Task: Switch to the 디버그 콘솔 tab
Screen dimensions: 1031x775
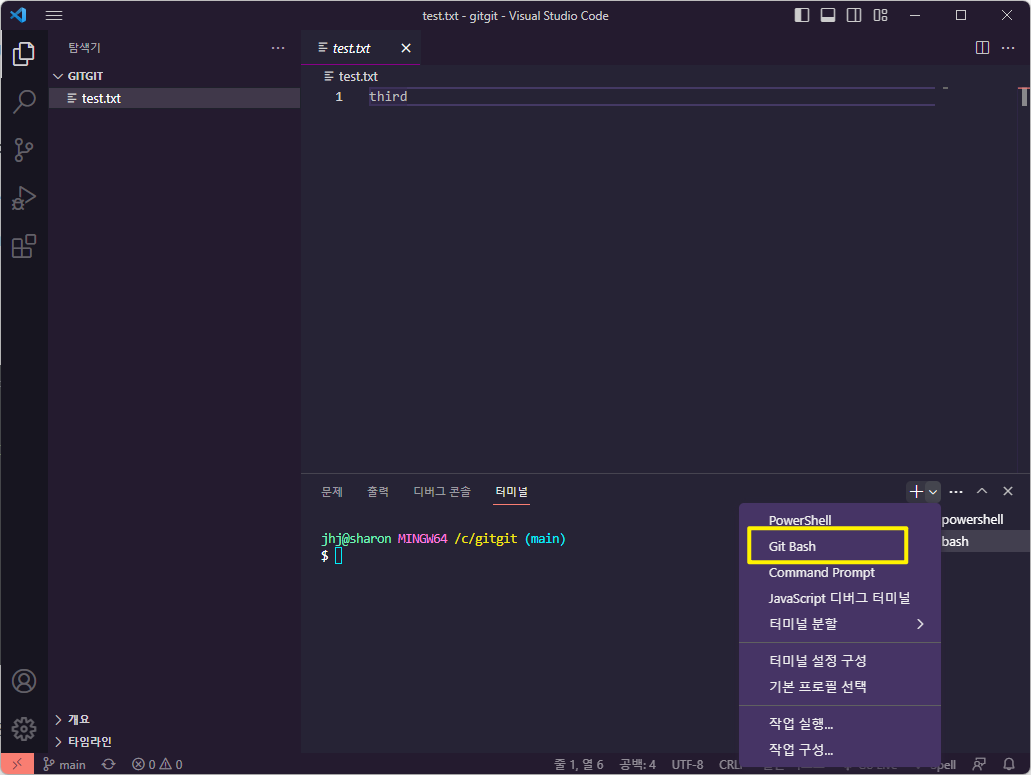Action: pyautogui.click(x=442, y=492)
